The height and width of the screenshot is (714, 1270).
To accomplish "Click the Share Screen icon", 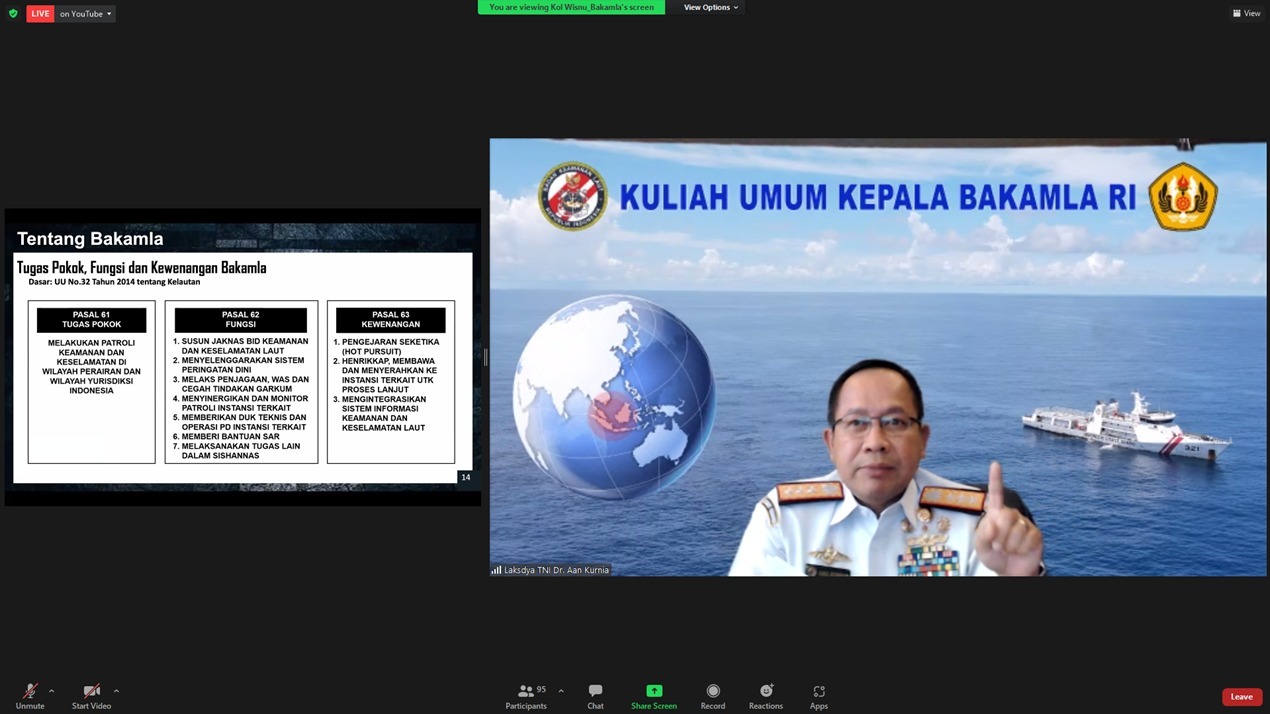I will (x=654, y=691).
